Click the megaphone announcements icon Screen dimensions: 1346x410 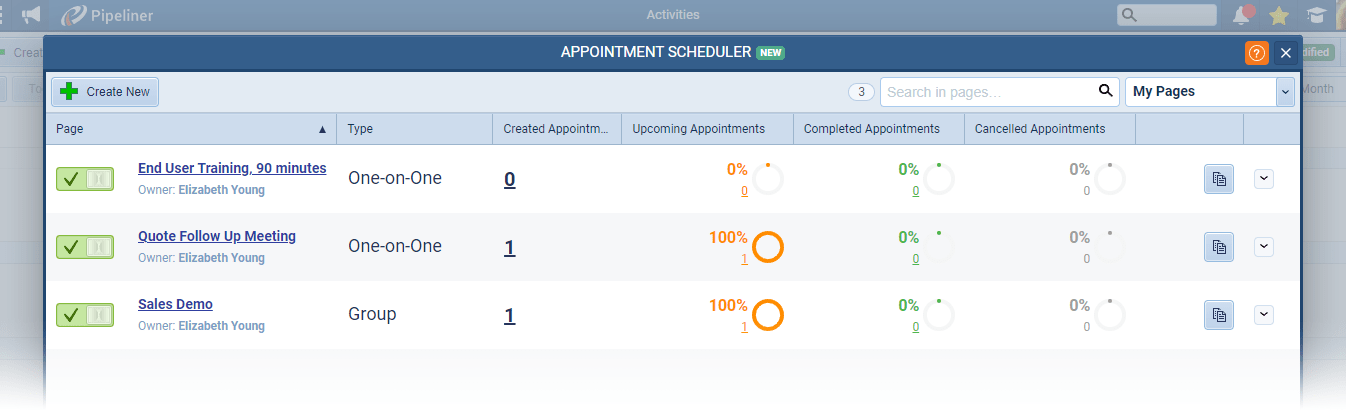32,15
